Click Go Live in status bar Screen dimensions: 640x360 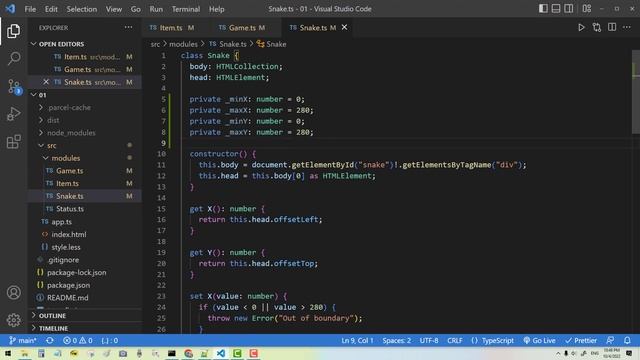(539, 340)
